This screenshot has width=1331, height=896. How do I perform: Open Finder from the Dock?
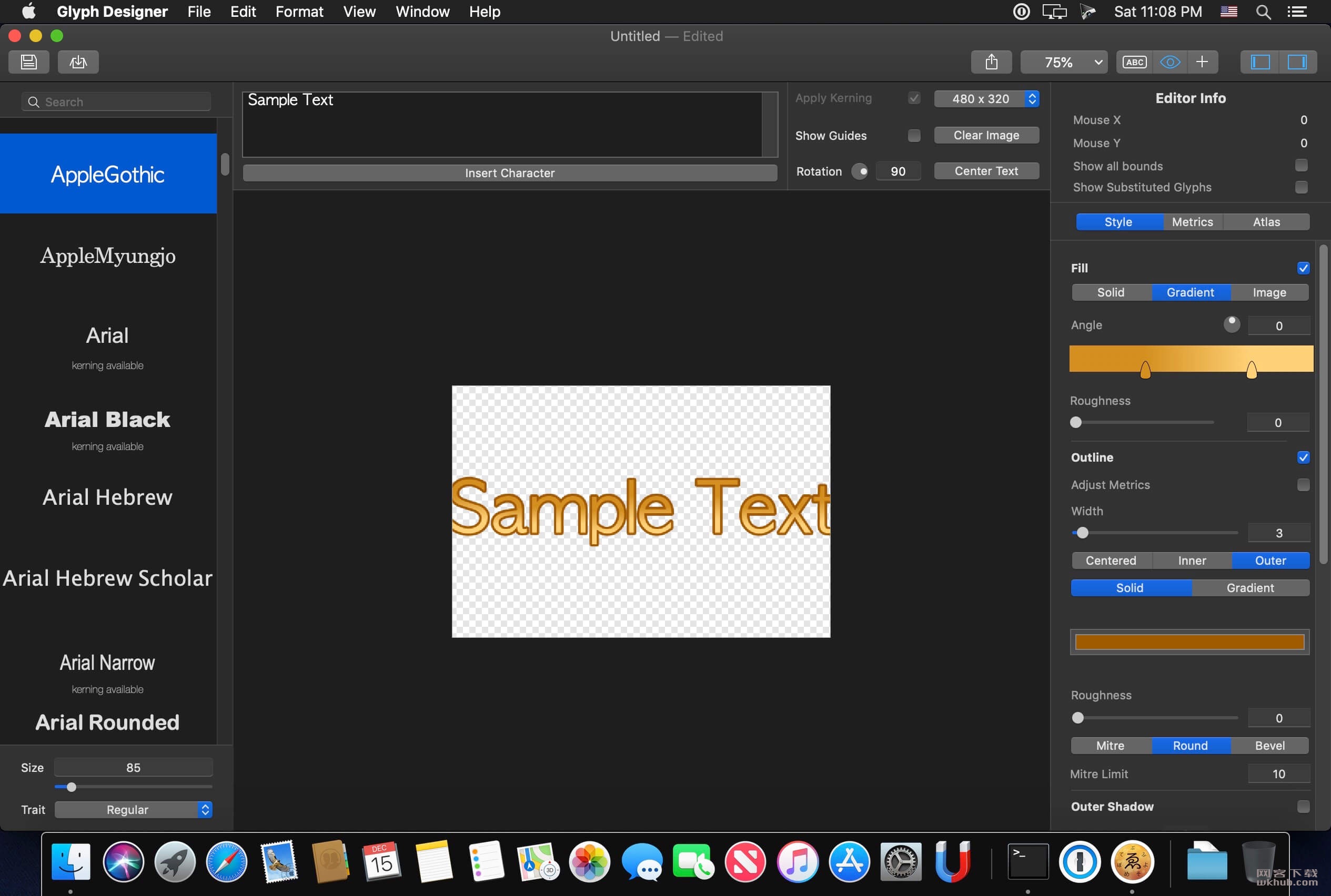71,861
